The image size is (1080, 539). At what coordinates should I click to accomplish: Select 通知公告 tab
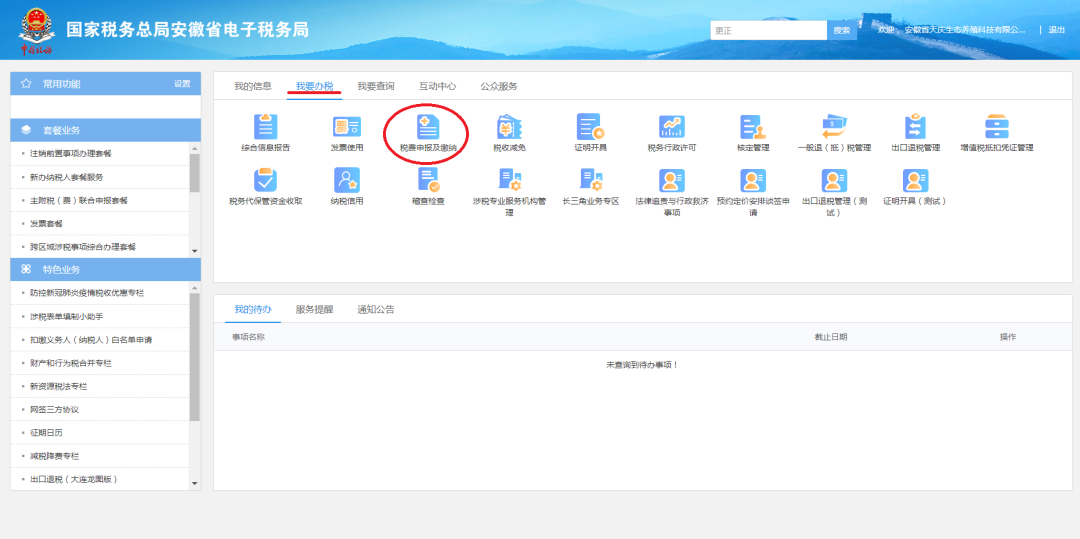click(376, 309)
